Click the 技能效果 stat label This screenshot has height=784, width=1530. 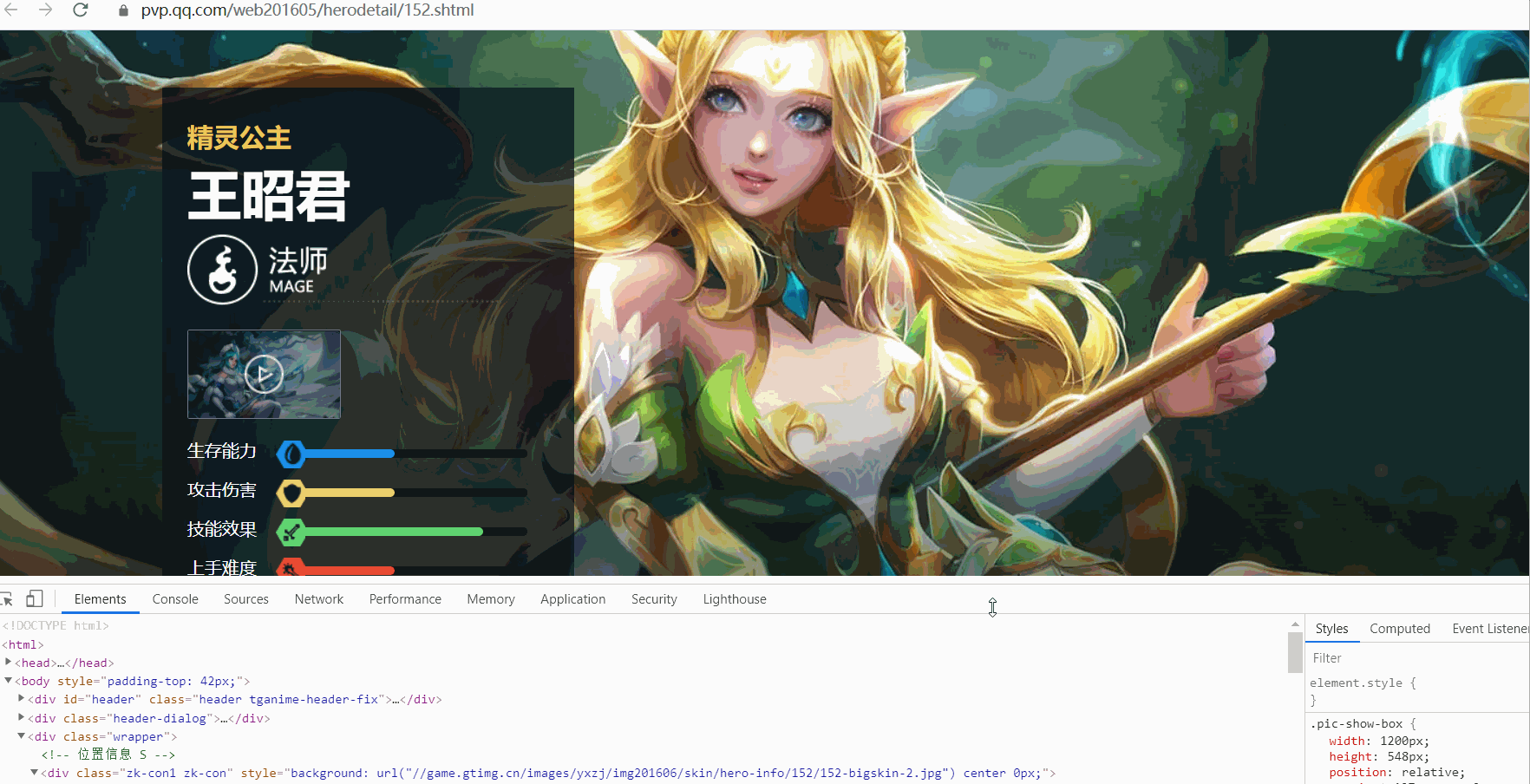(x=222, y=529)
